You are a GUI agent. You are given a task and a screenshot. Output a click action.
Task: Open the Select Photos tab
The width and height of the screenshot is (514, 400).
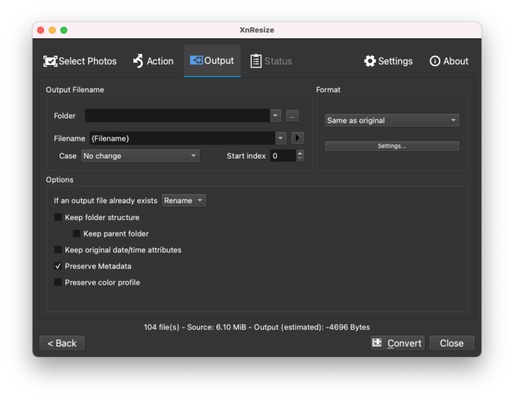tap(80, 61)
